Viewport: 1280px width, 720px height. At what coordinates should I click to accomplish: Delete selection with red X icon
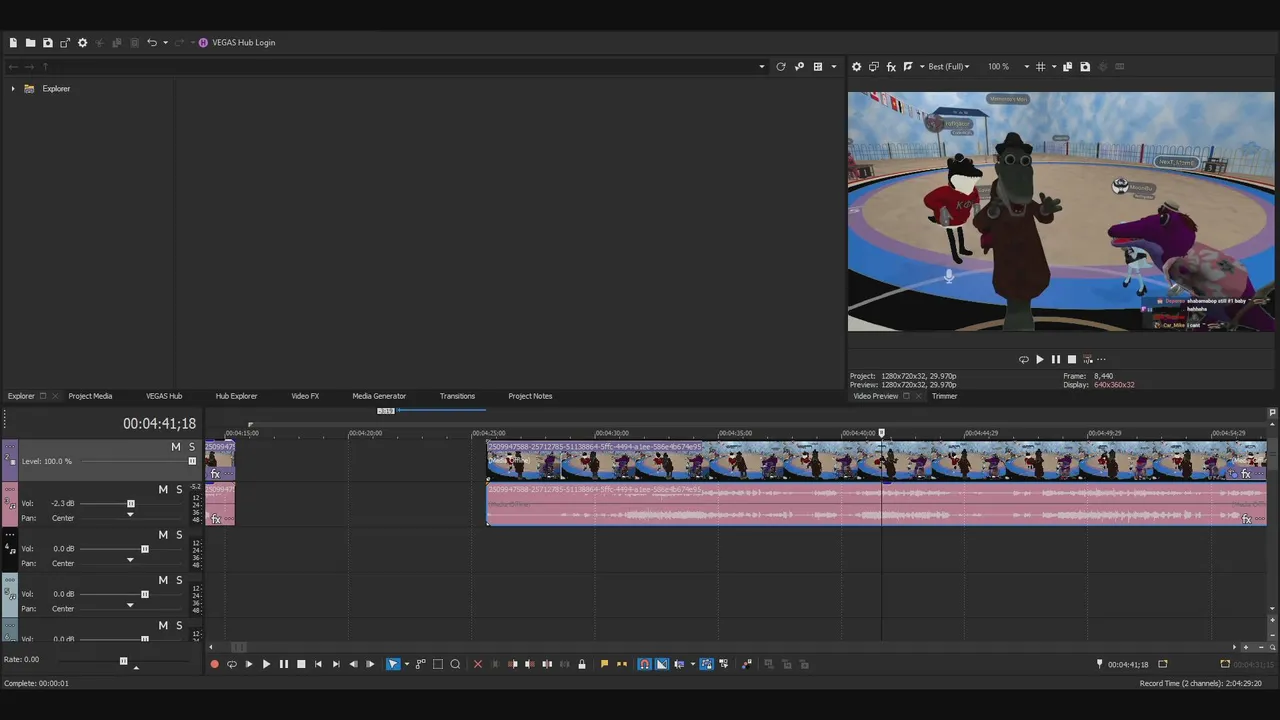pos(477,664)
